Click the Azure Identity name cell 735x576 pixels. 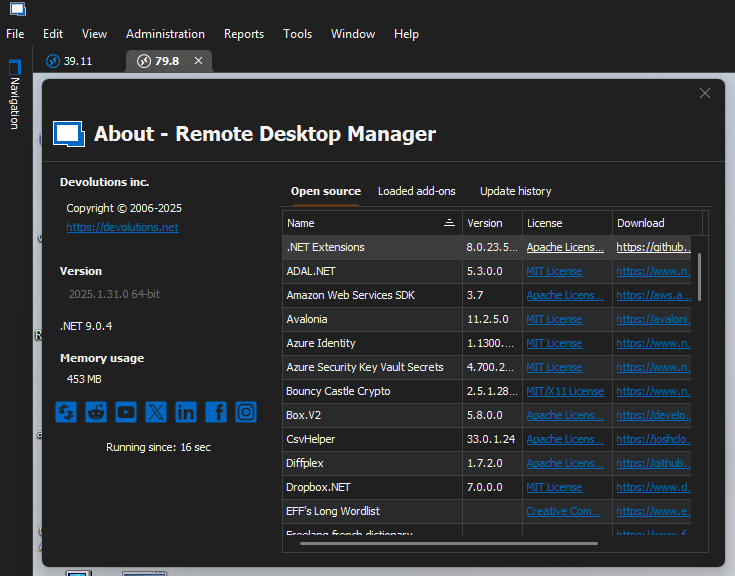point(372,343)
